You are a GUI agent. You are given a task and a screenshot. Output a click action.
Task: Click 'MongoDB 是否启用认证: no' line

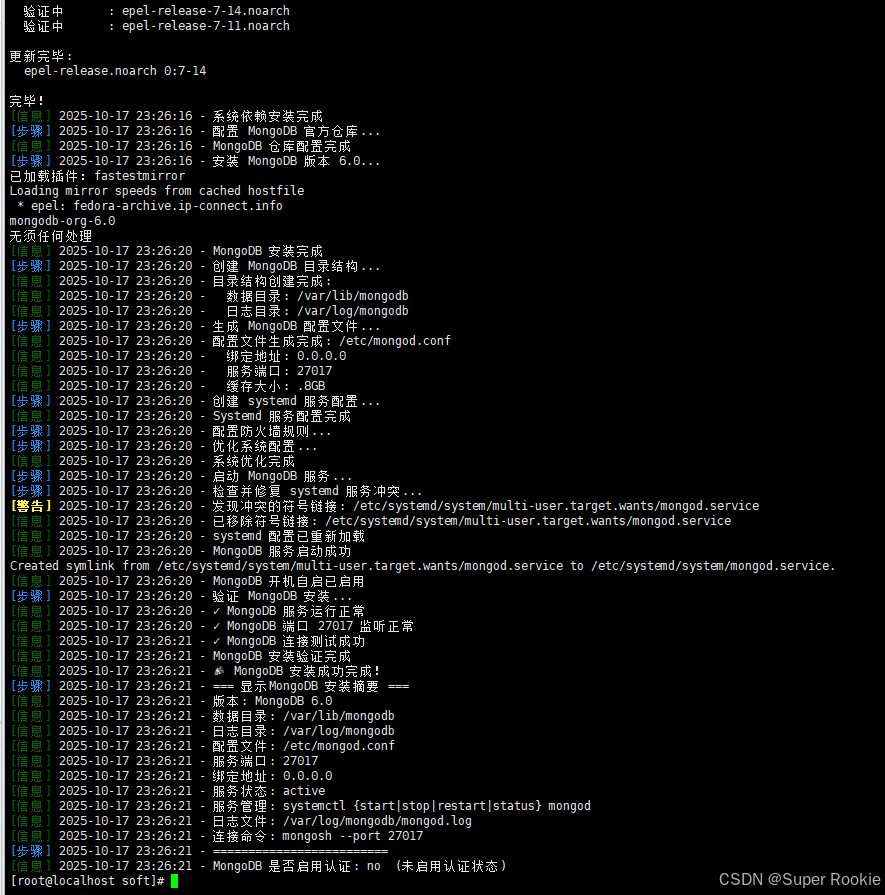pyautogui.click(x=296, y=866)
